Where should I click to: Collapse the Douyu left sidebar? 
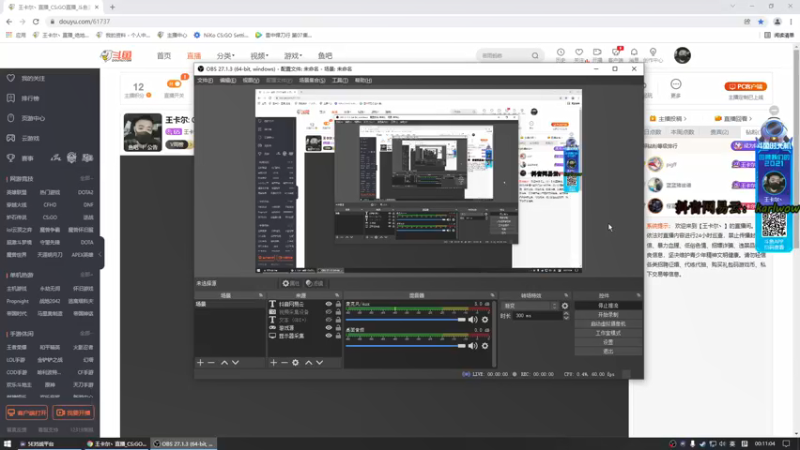[101, 254]
